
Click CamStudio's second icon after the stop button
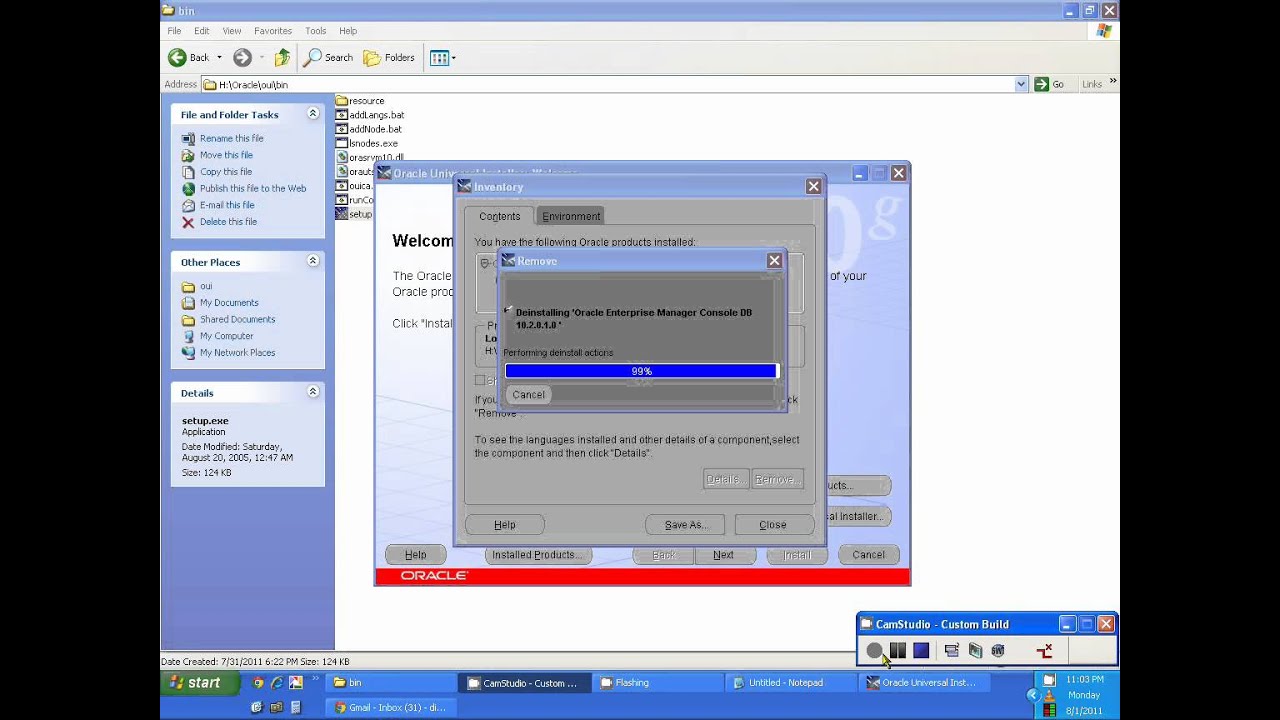975,651
